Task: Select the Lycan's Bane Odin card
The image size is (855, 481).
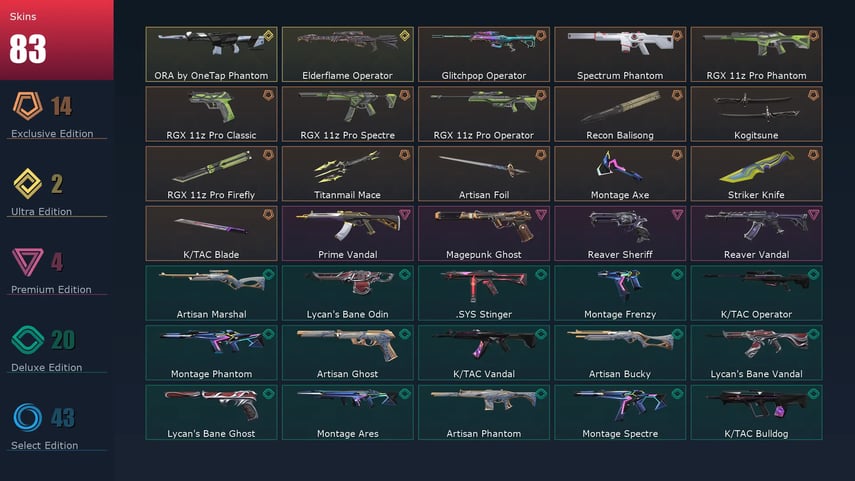Action: pyautogui.click(x=347, y=293)
